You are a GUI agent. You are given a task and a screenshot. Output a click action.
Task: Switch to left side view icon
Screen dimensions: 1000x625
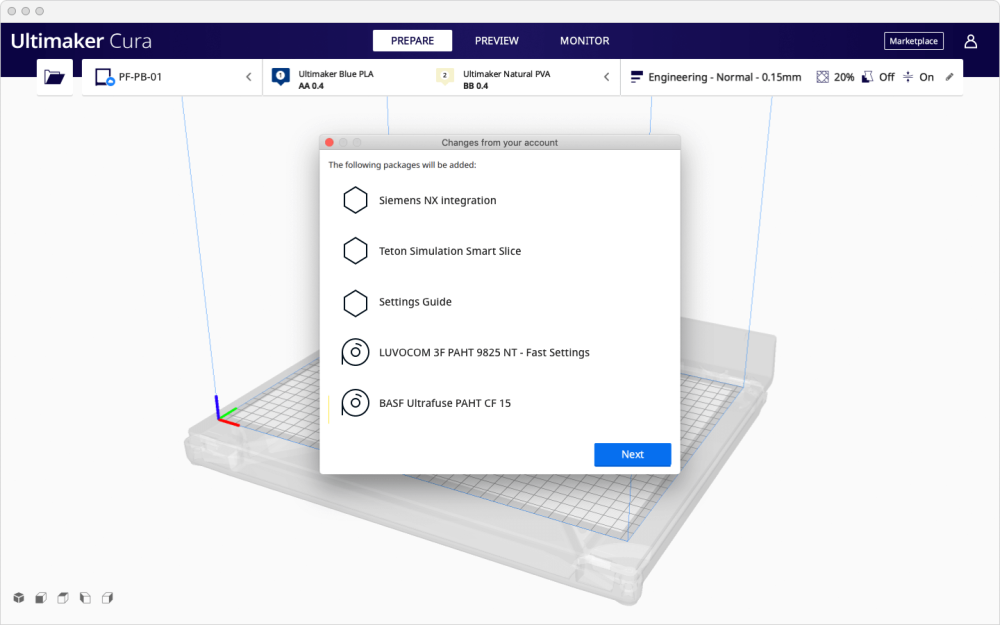85,598
